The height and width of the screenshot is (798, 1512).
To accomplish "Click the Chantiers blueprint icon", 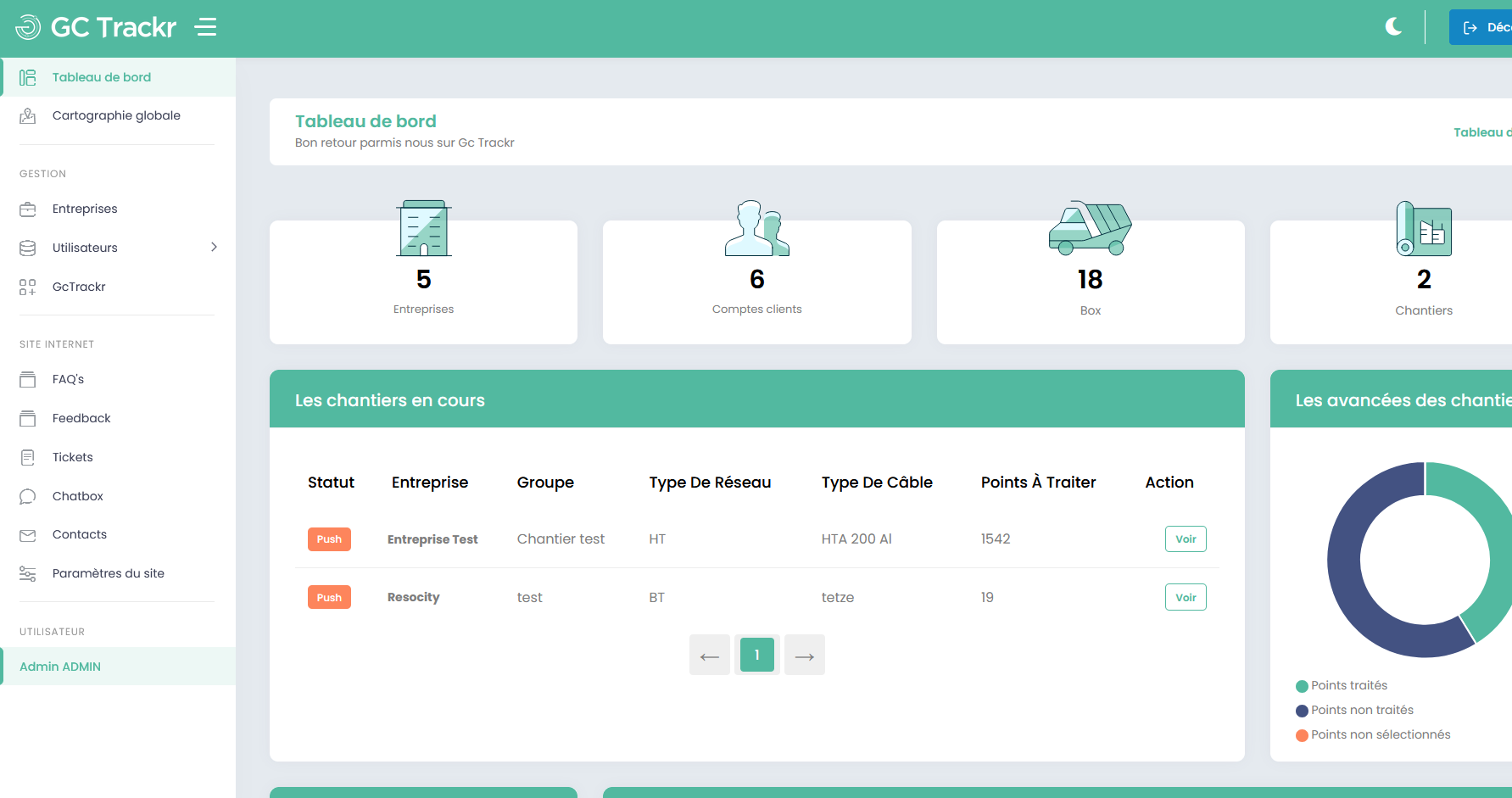I will click(x=1424, y=229).
